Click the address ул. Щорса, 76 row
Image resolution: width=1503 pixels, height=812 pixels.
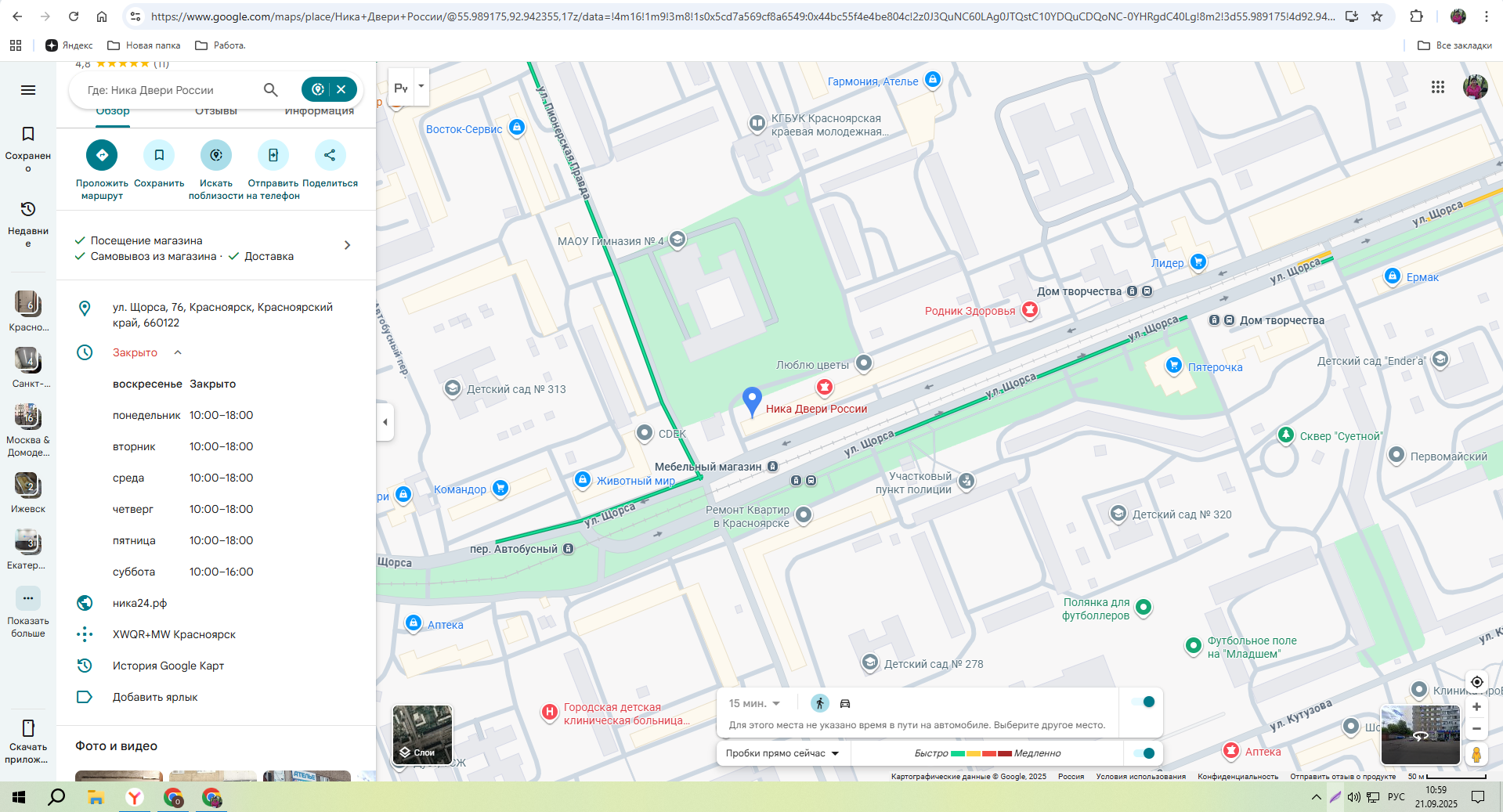point(216,315)
